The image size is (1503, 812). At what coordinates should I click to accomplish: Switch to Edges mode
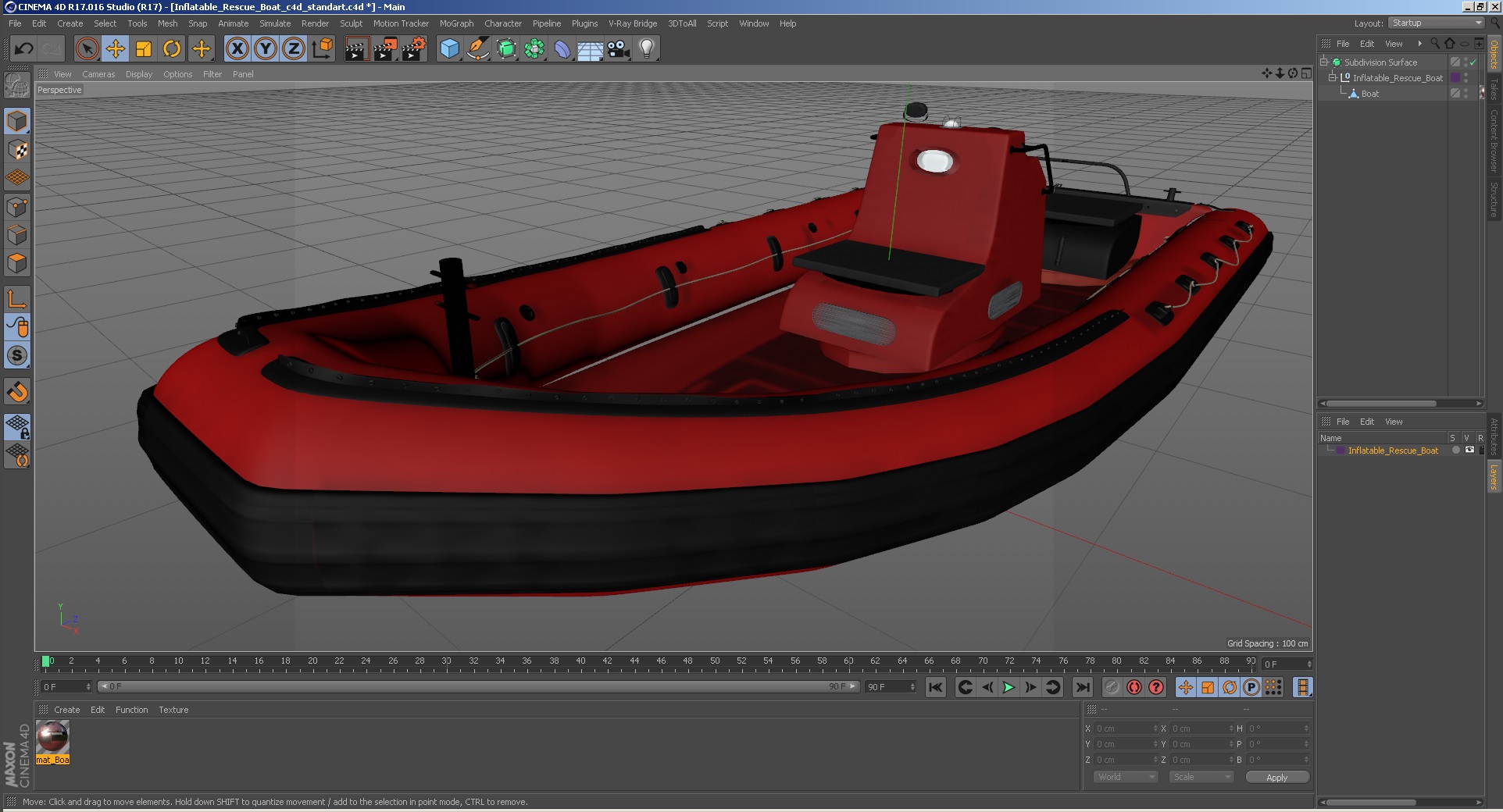(x=17, y=235)
